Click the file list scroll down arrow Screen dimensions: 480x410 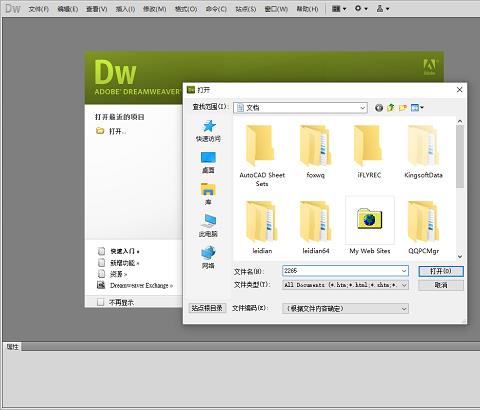click(460, 256)
